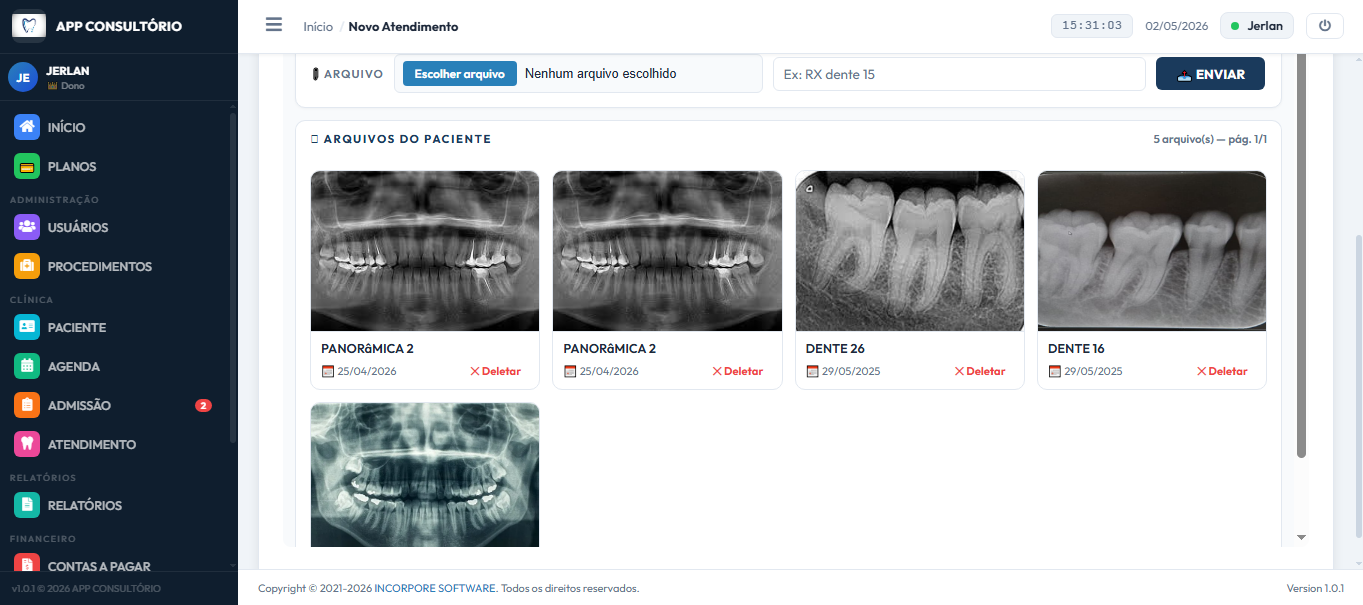
Task: Open the DENTE 16 x-ray thumbnail
Action: [x=1152, y=251]
